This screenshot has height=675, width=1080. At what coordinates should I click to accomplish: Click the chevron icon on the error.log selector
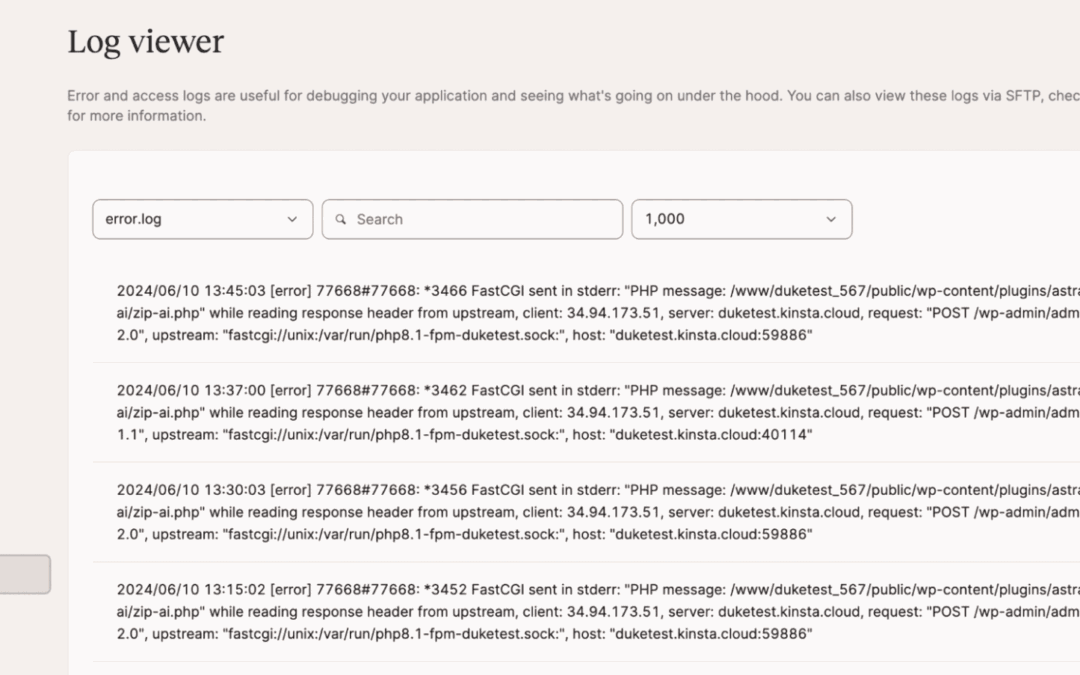292,219
